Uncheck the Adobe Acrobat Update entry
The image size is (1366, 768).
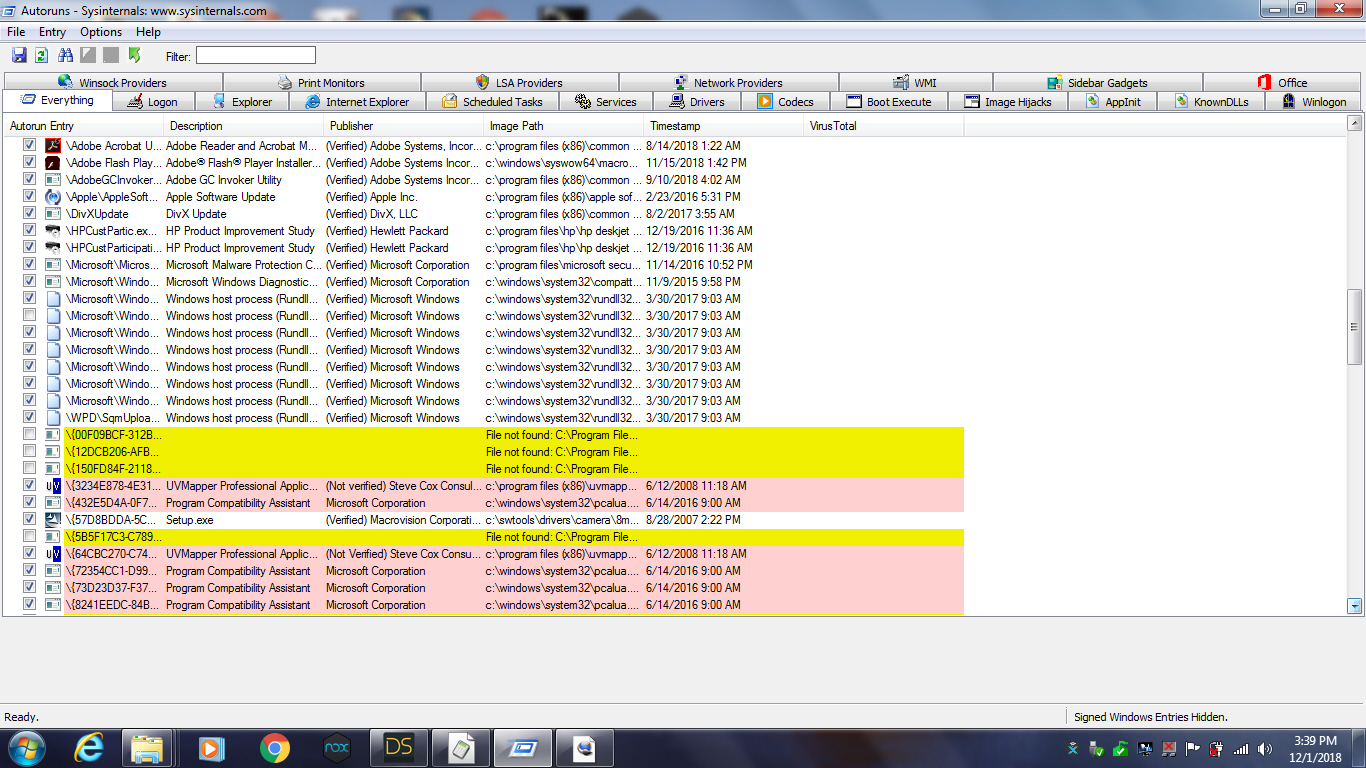29,146
